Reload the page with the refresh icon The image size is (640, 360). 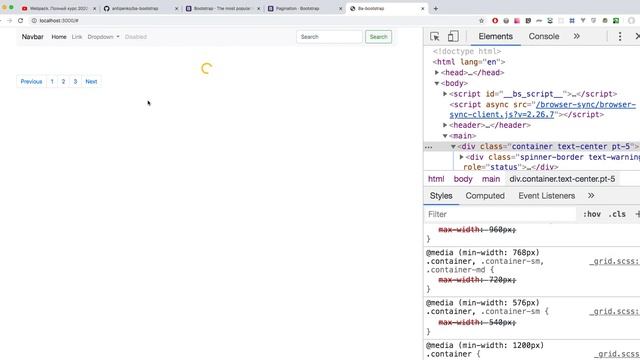tap(20, 20)
